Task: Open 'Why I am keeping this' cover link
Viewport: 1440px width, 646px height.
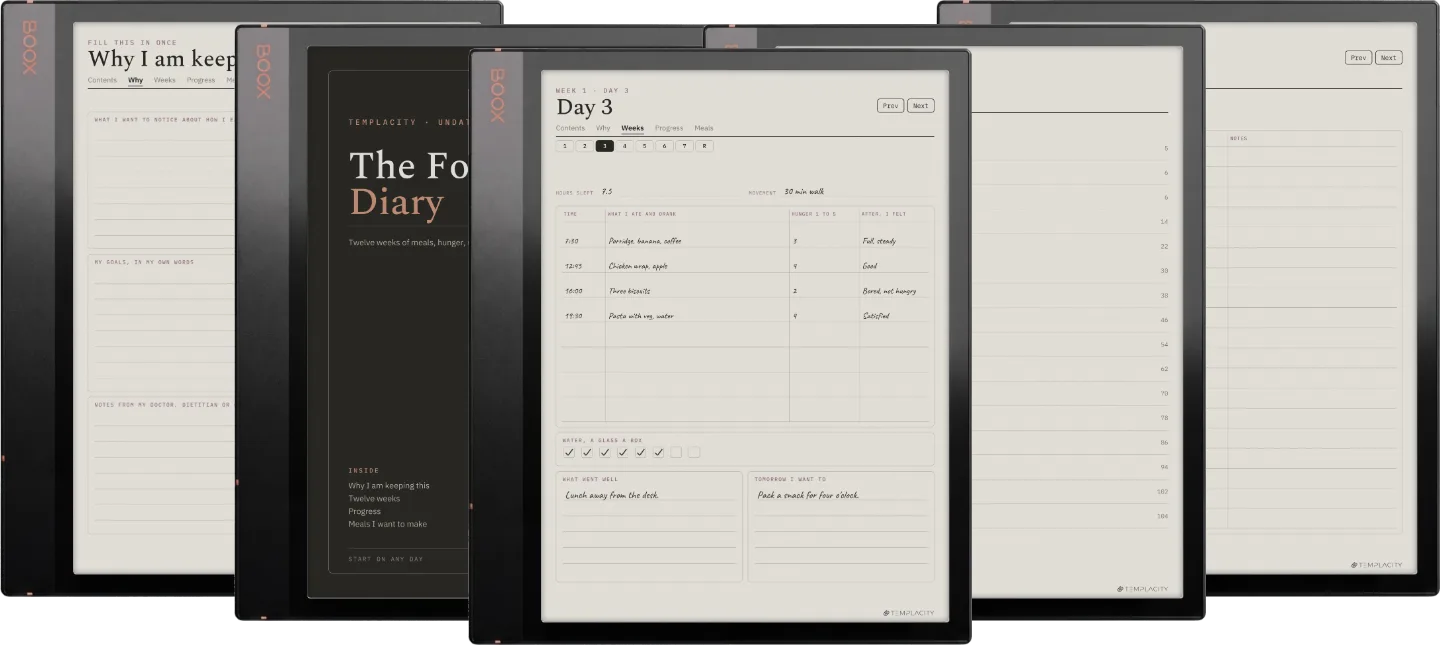Action: point(389,485)
